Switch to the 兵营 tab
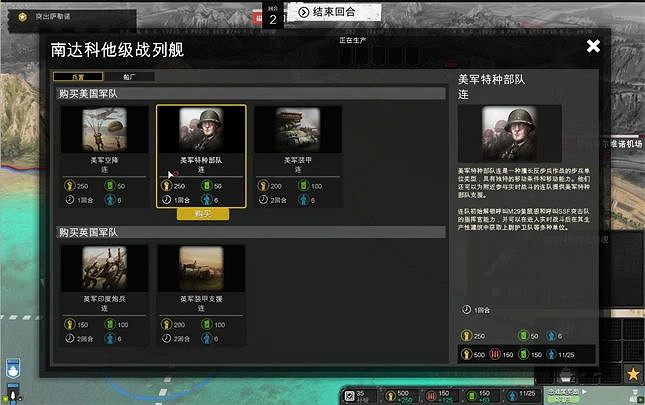Image resolution: width=645 pixels, height=405 pixels. click(x=78, y=77)
